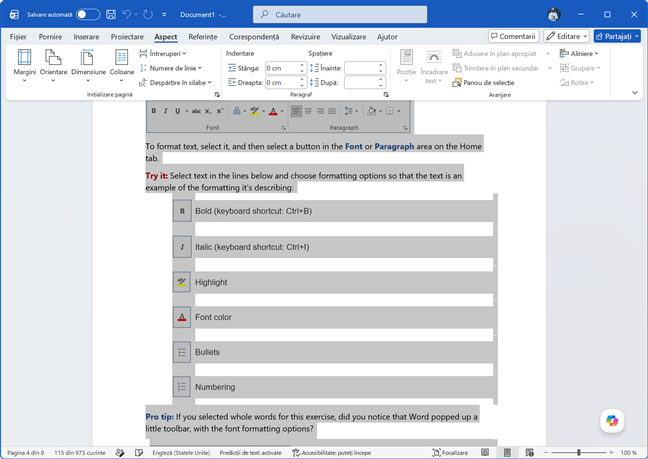The width and height of the screenshot is (648, 459).
Task: Toggle Focalizare focus mode
Action: 450,453
